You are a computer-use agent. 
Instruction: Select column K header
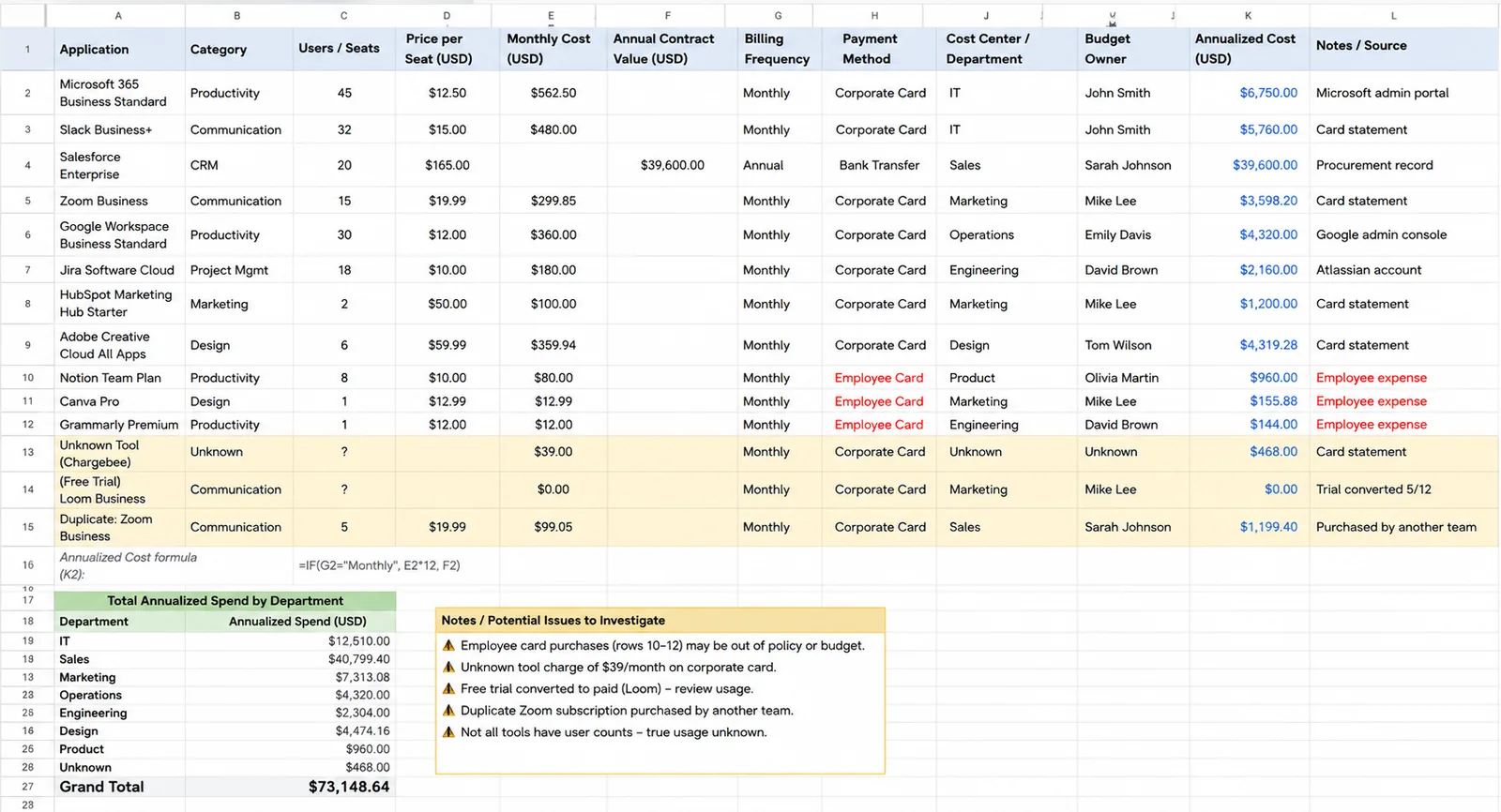point(1248,15)
